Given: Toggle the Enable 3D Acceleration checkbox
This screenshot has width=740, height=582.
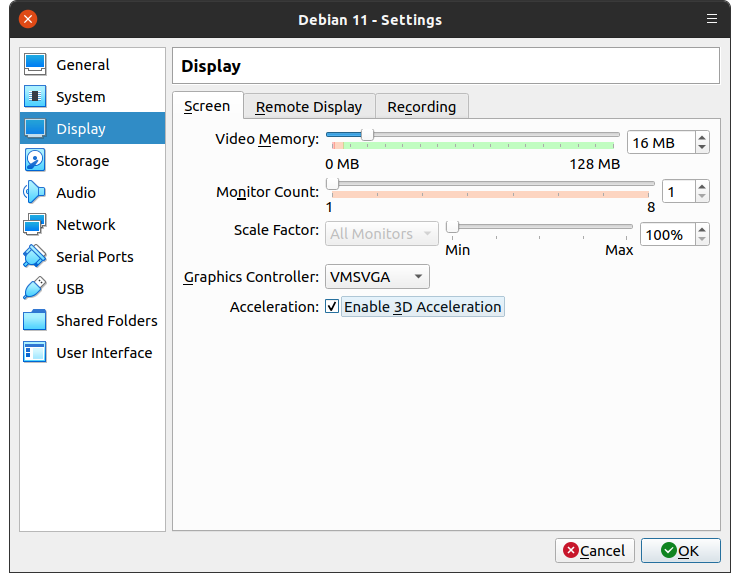Looking at the screenshot, I should (332, 307).
